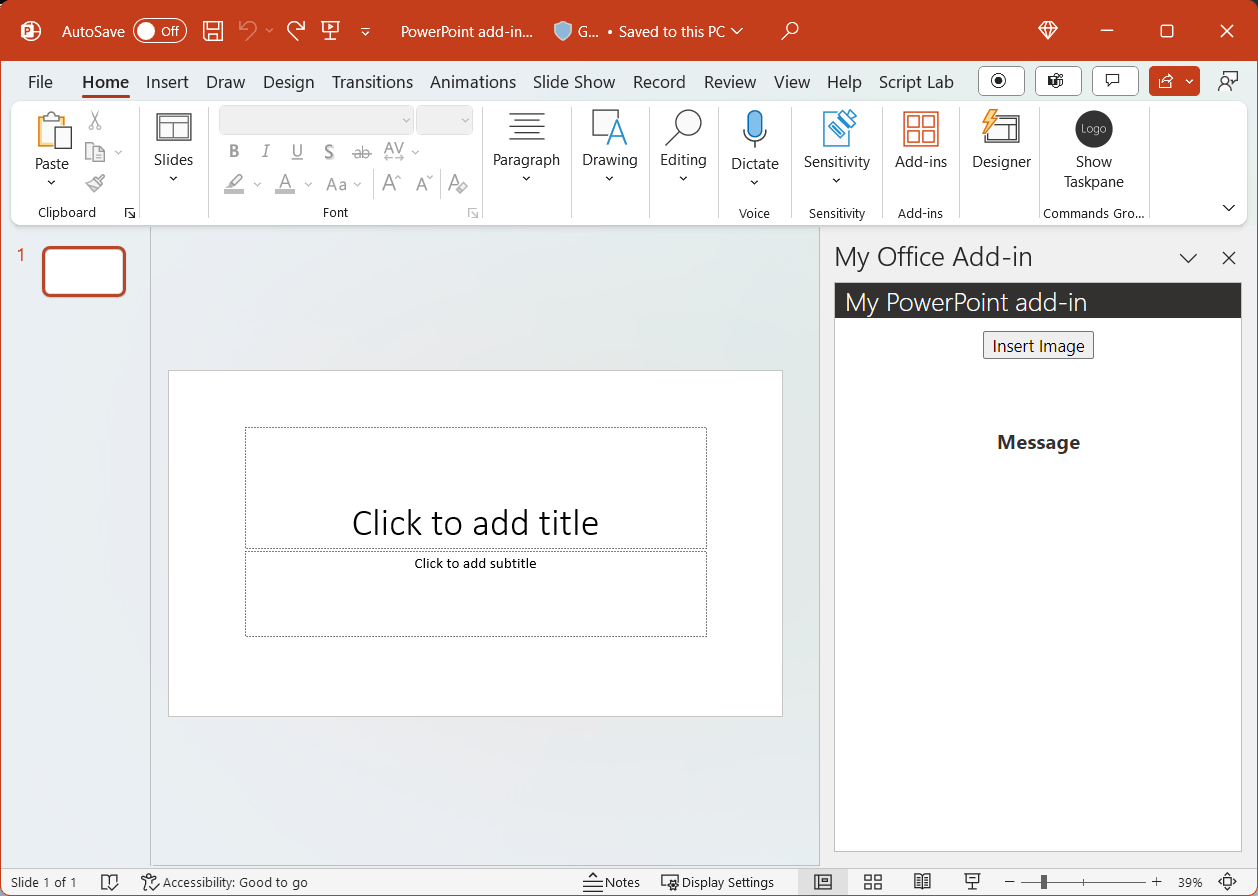Click the Insert Image button
The height and width of the screenshot is (896, 1258).
pyautogui.click(x=1038, y=344)
